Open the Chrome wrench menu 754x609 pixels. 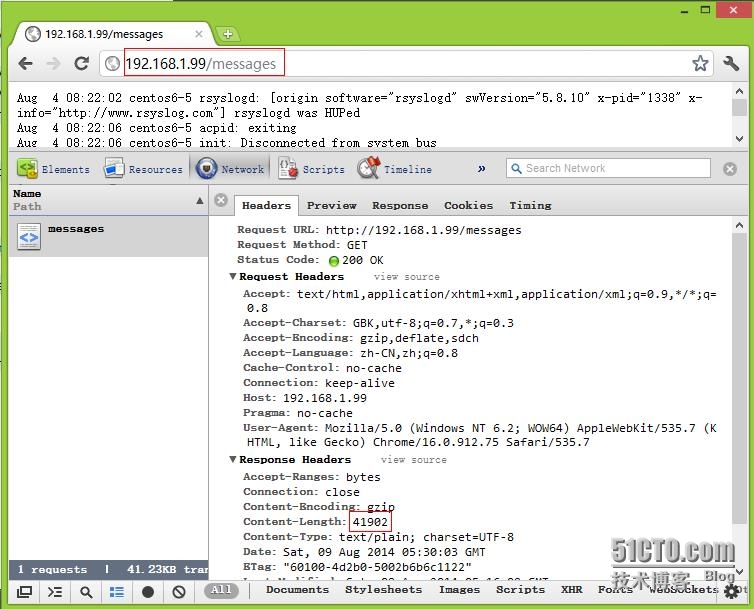point(731,63)
